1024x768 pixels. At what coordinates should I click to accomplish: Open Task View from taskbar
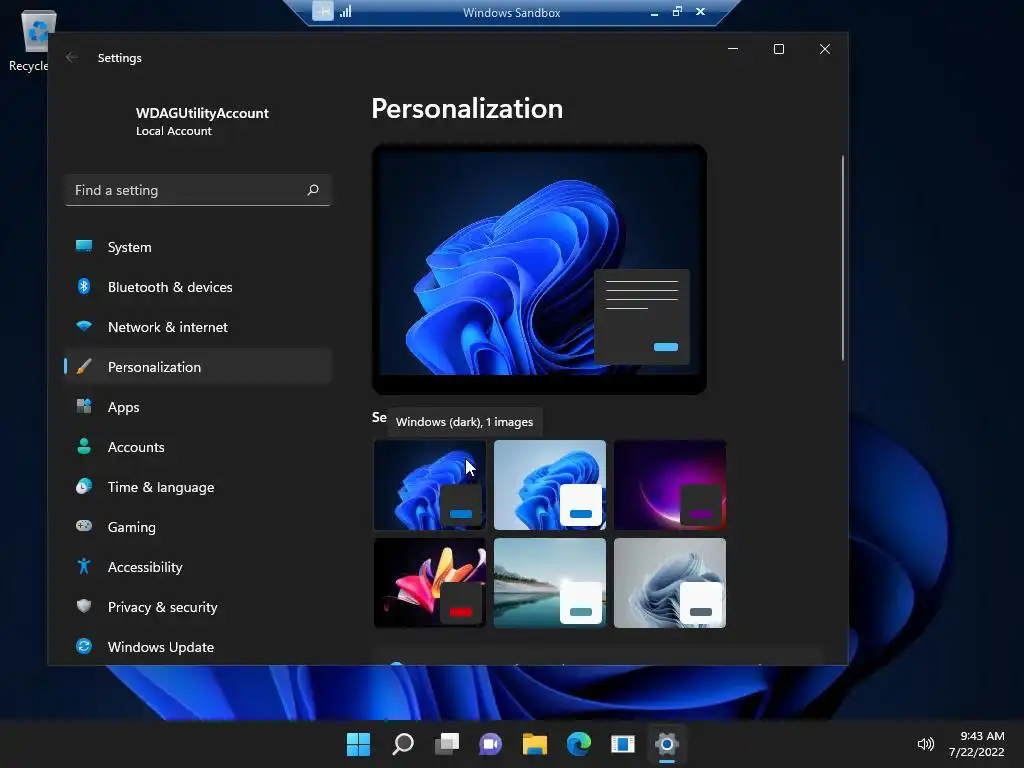[447, 744]
